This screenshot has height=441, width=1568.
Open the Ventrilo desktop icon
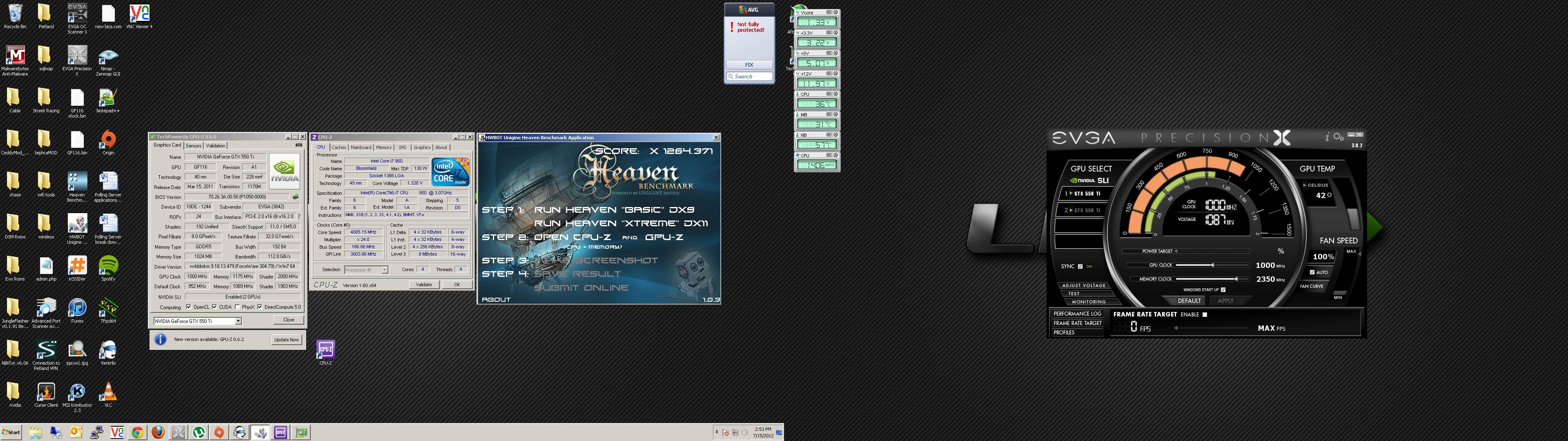pos(108,353)
